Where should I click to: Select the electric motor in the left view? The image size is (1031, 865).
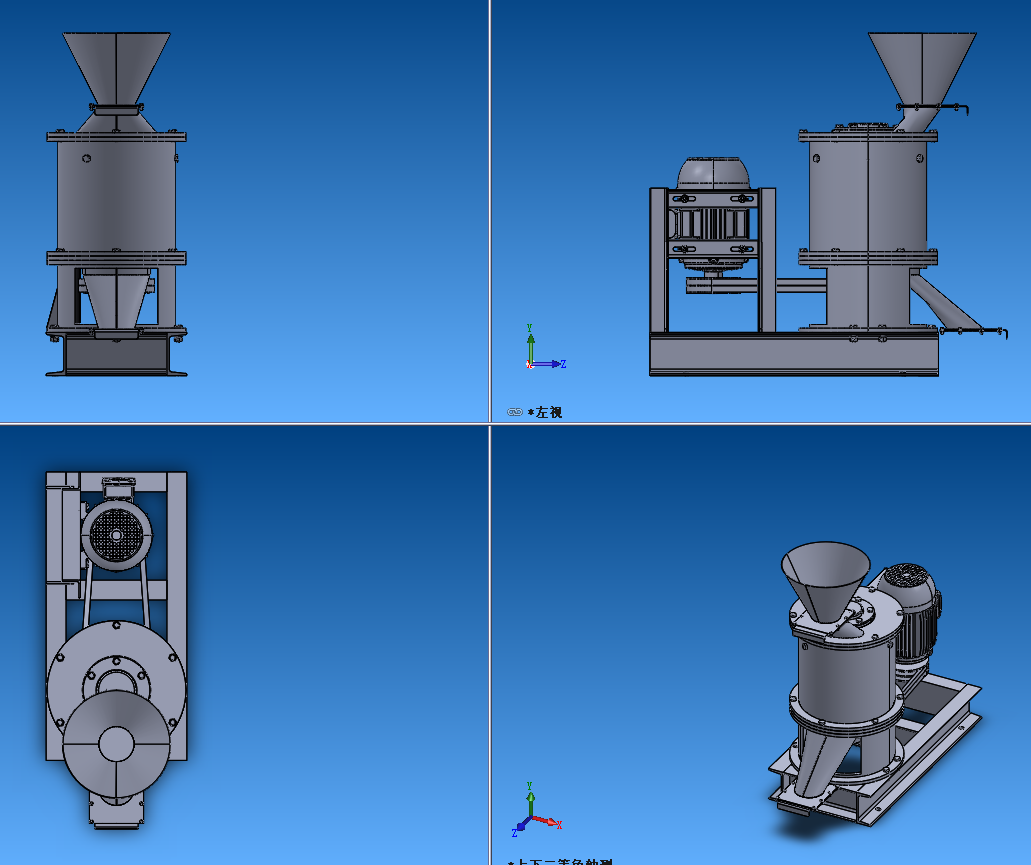pyautogui.click(x=711, y=215)
